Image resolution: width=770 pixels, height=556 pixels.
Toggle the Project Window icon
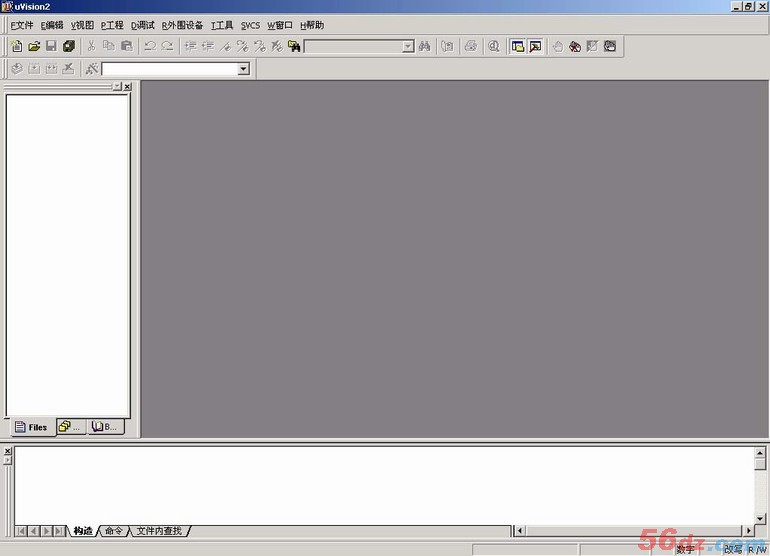pyautogui.click(x=518, y=46)
